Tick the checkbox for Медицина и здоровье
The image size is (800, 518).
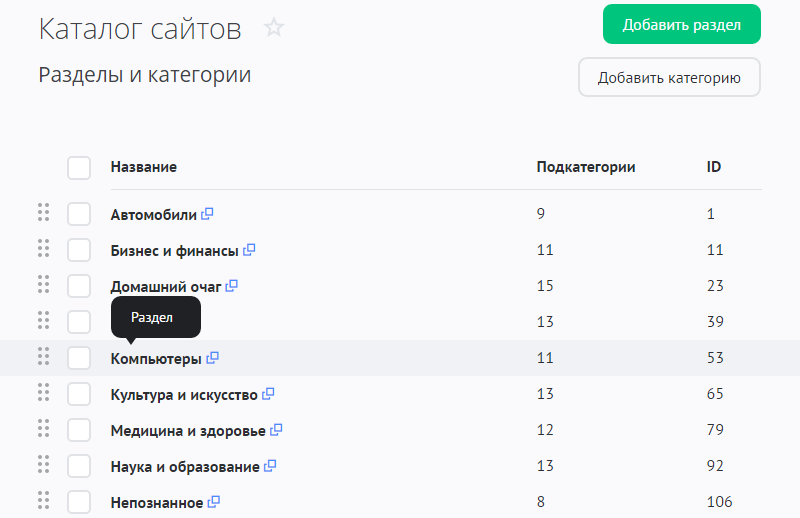79,430
